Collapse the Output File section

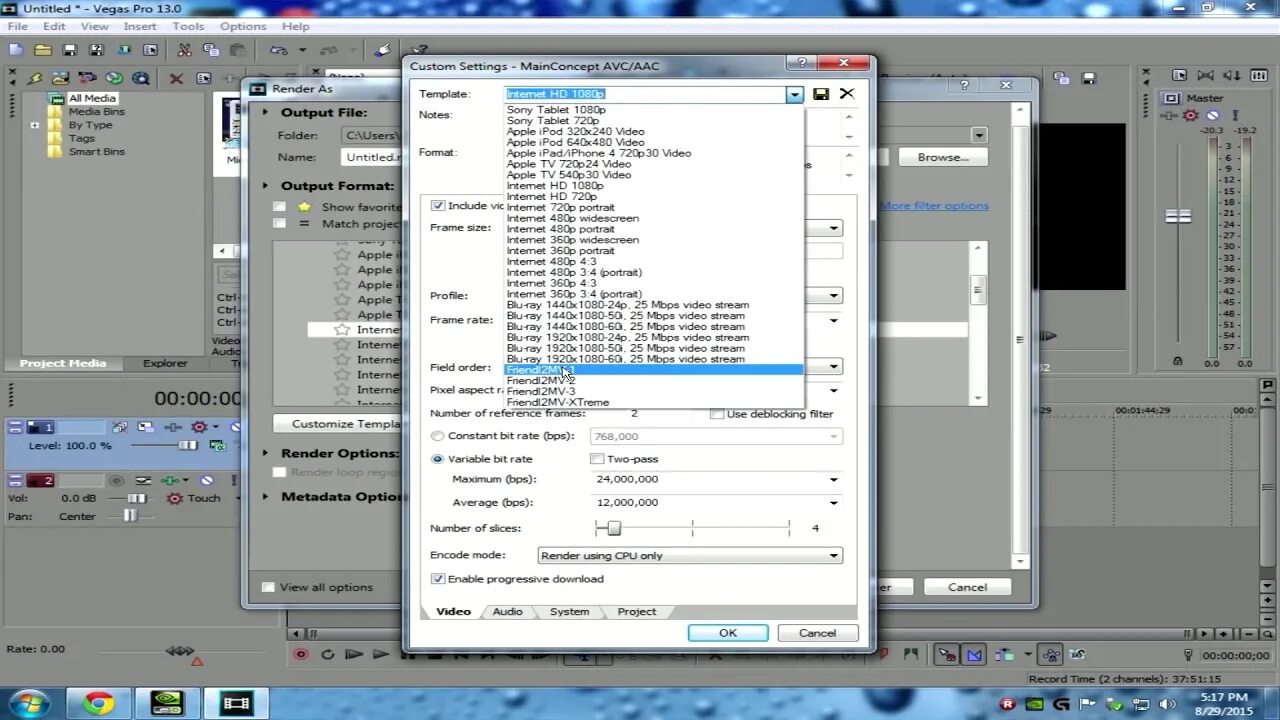(x=266, y=113)
